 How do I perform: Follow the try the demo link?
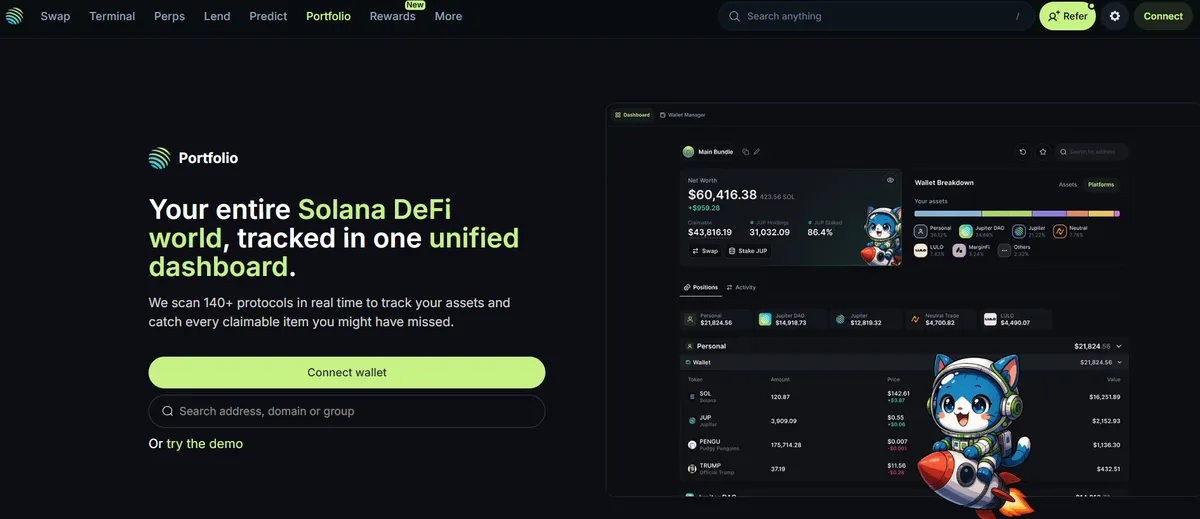tap(204, 444)
